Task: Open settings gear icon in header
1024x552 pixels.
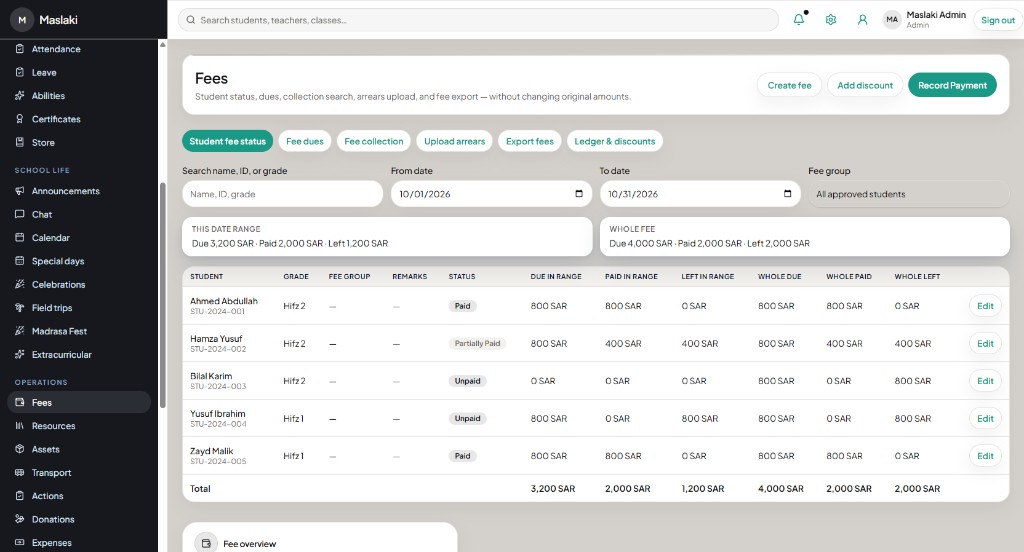Action: coord(831,20)
